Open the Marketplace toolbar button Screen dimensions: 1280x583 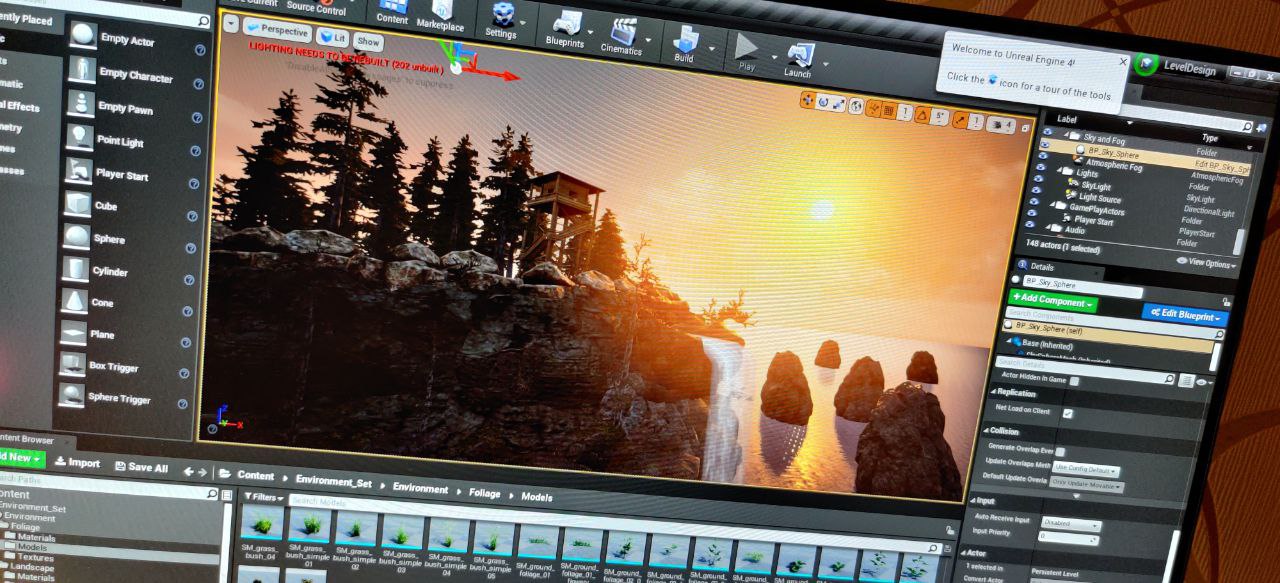click(x=440, y=15)
